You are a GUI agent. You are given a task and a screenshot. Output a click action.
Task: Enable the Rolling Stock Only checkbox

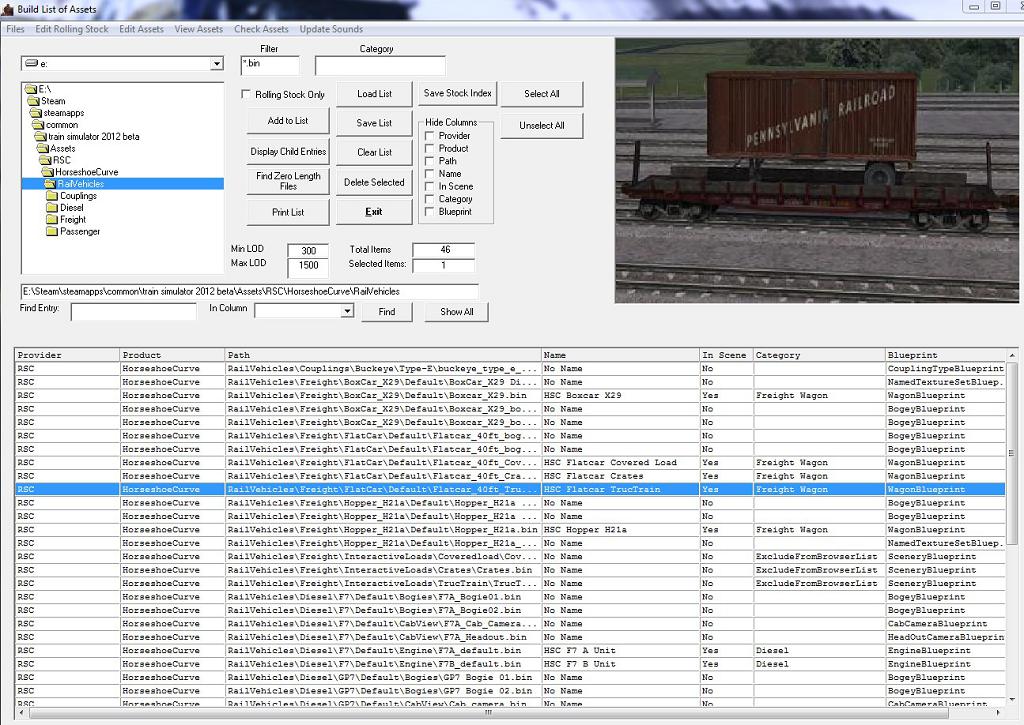coord(246,95)
